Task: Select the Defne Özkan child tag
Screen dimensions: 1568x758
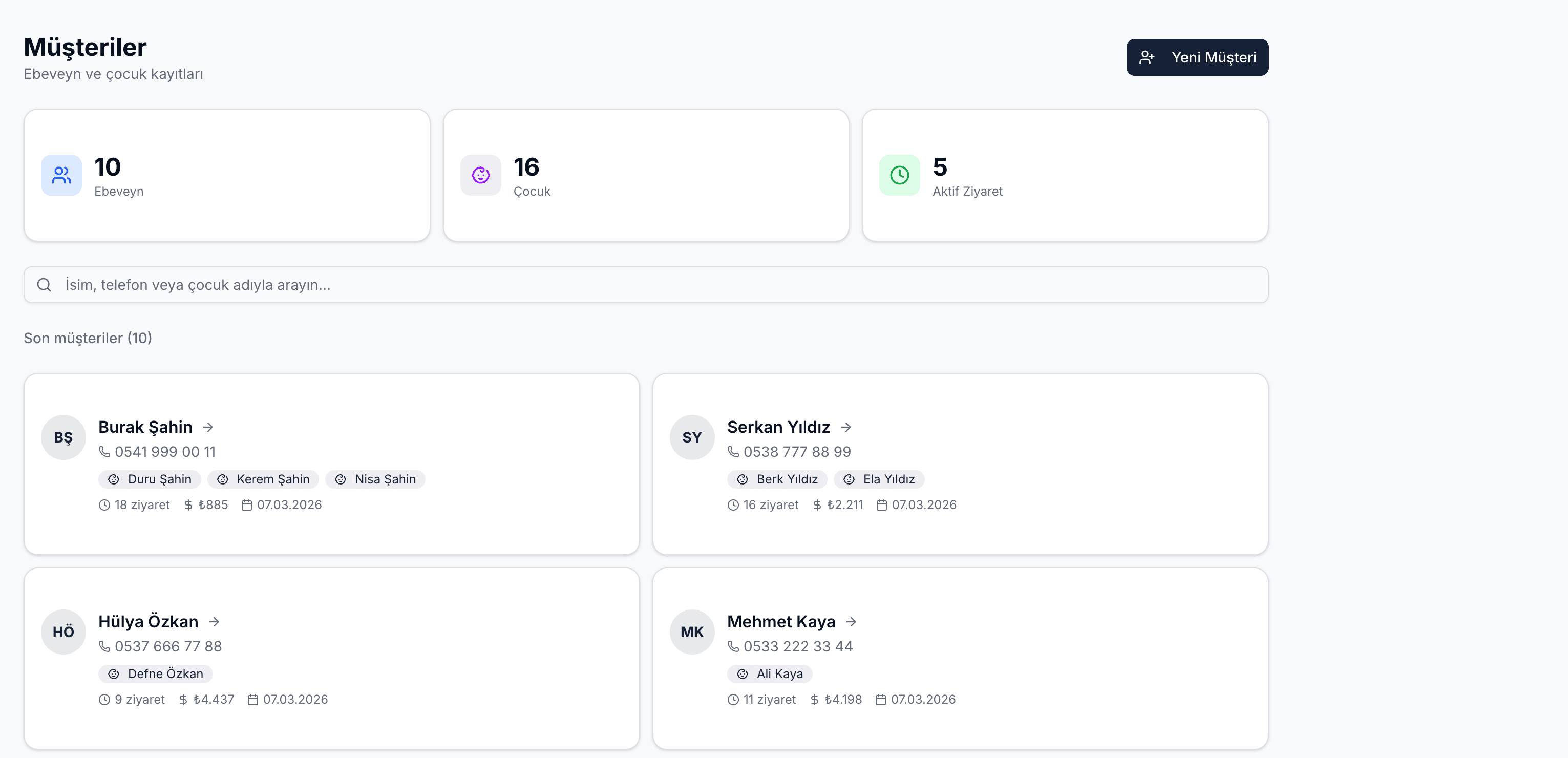Action: pyautogui.click(x=155, y=674)
